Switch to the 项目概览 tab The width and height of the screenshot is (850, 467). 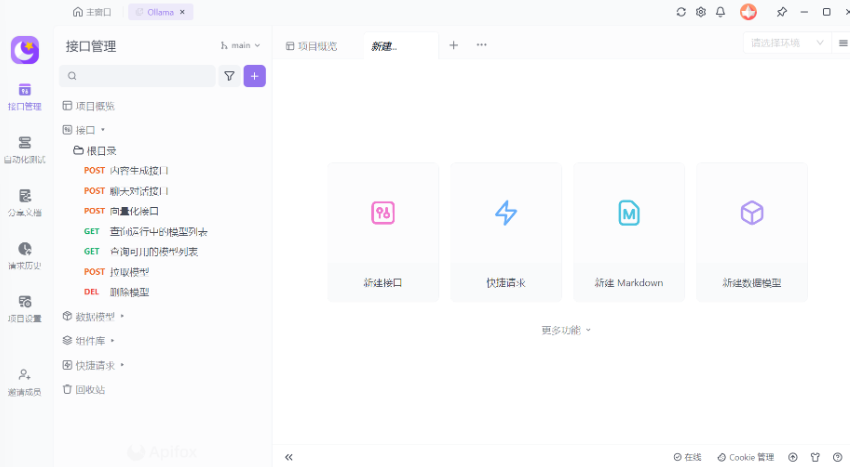point(312,46)
